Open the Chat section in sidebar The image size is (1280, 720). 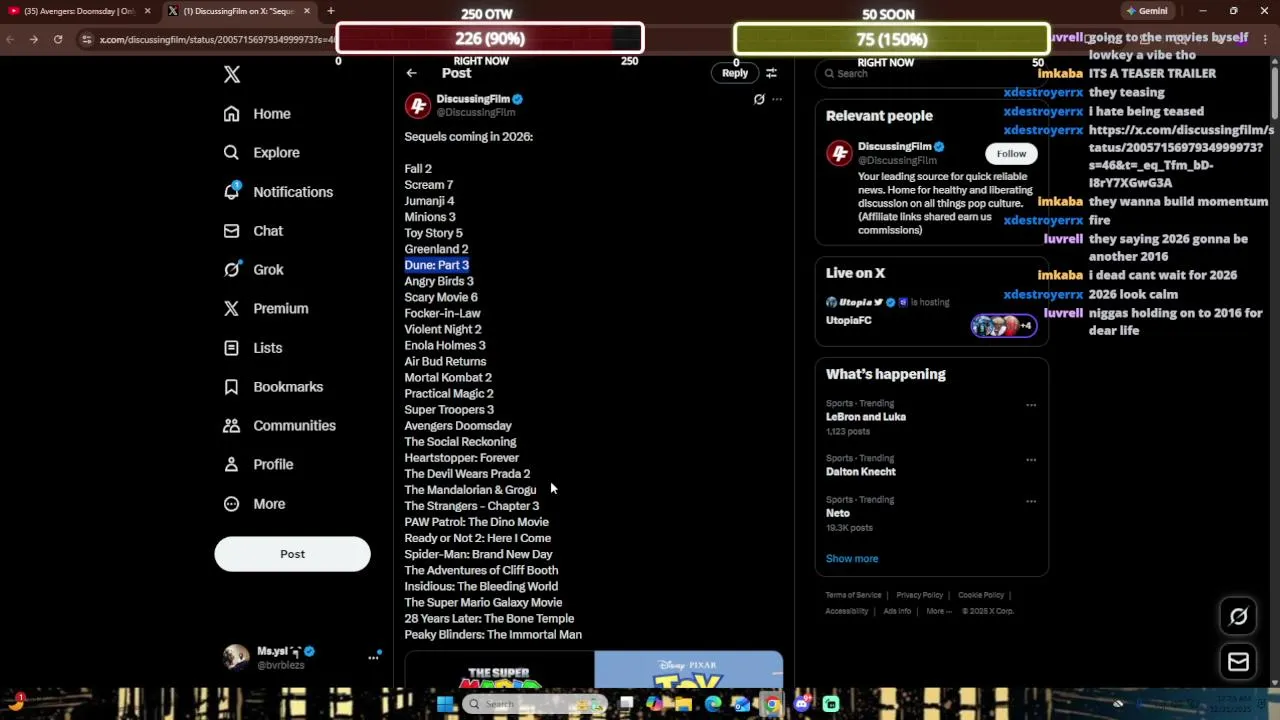point(253,231)
